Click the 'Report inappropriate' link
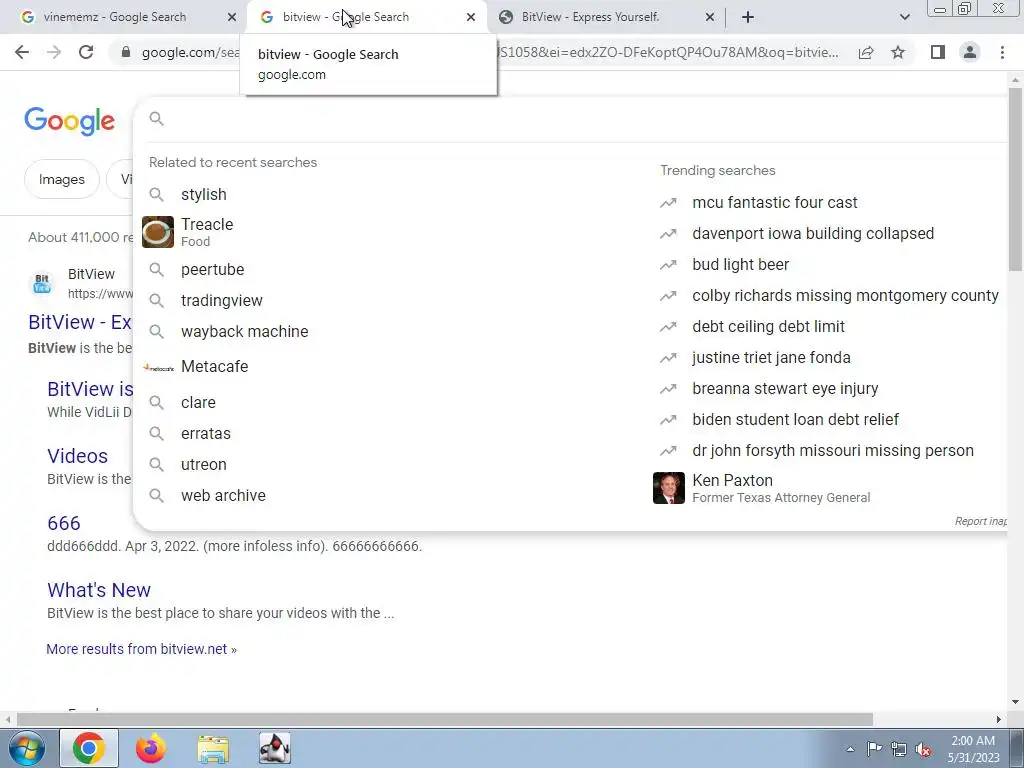Viewport: 1024px width, 768px height. click(x=980, y=521)
